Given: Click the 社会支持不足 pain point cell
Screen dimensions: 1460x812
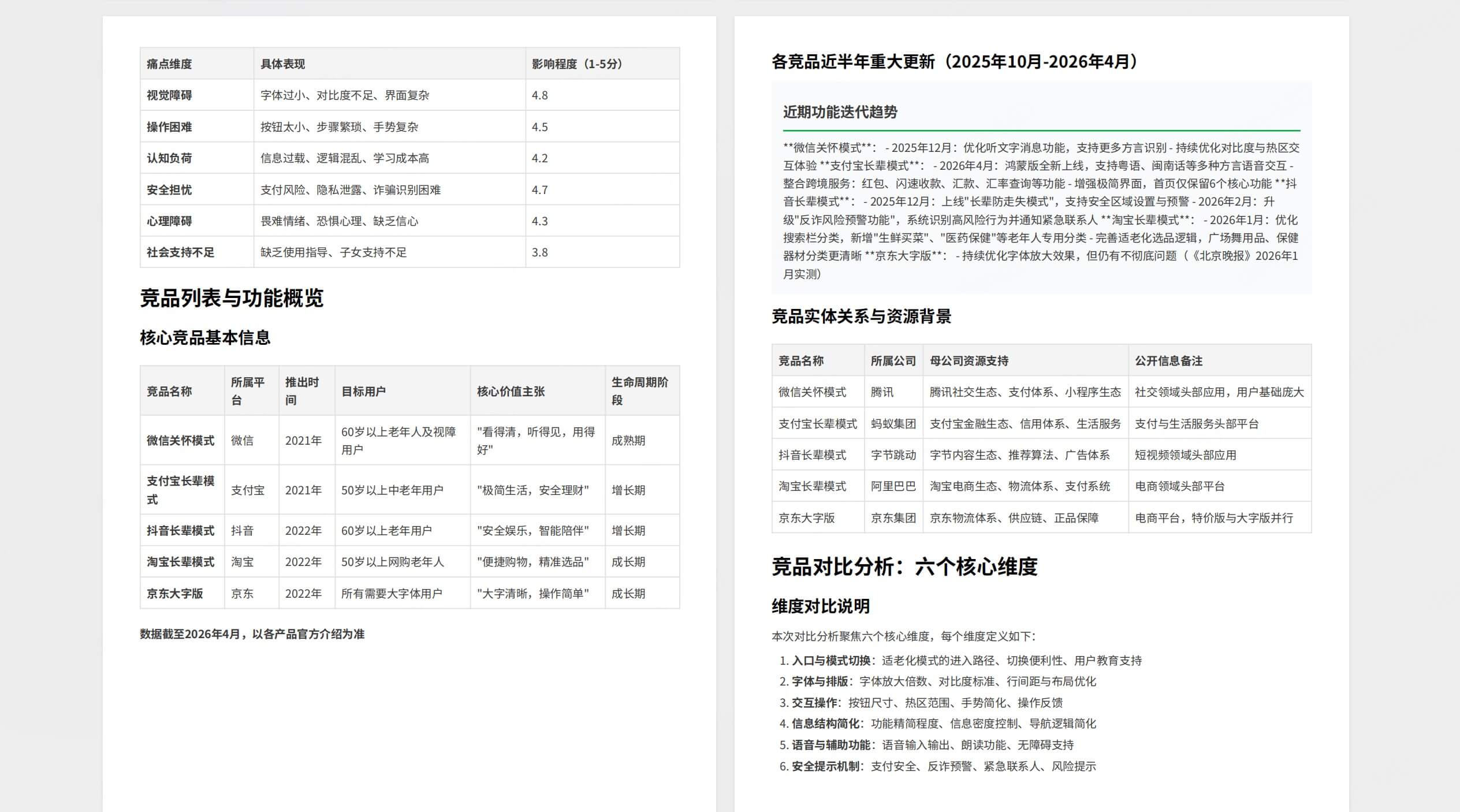Looking at the screenshot, I should (x=180, y=252).
